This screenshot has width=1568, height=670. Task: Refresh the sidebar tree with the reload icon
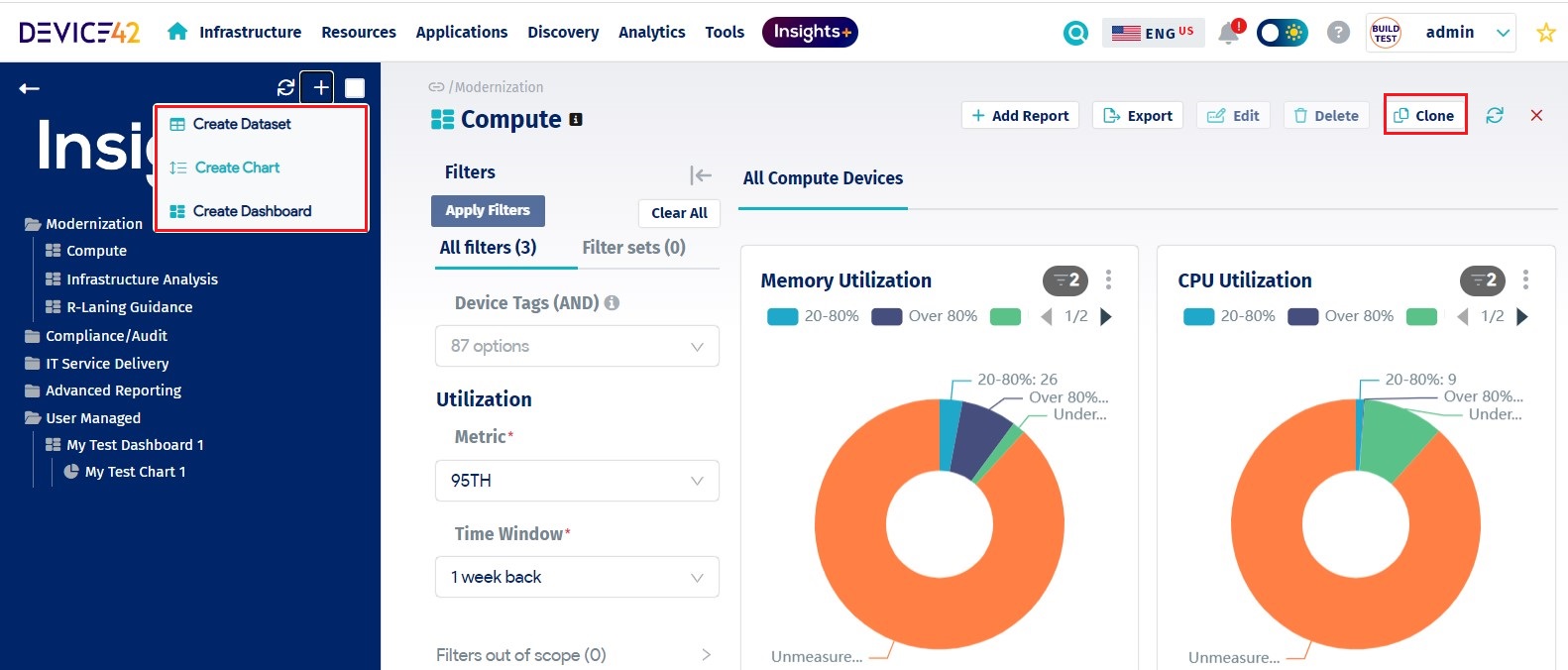pyautogui.click(x=286, y=87)
